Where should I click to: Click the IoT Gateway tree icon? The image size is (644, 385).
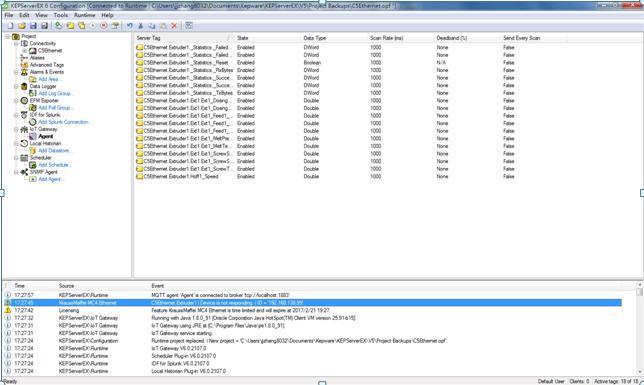24,129
